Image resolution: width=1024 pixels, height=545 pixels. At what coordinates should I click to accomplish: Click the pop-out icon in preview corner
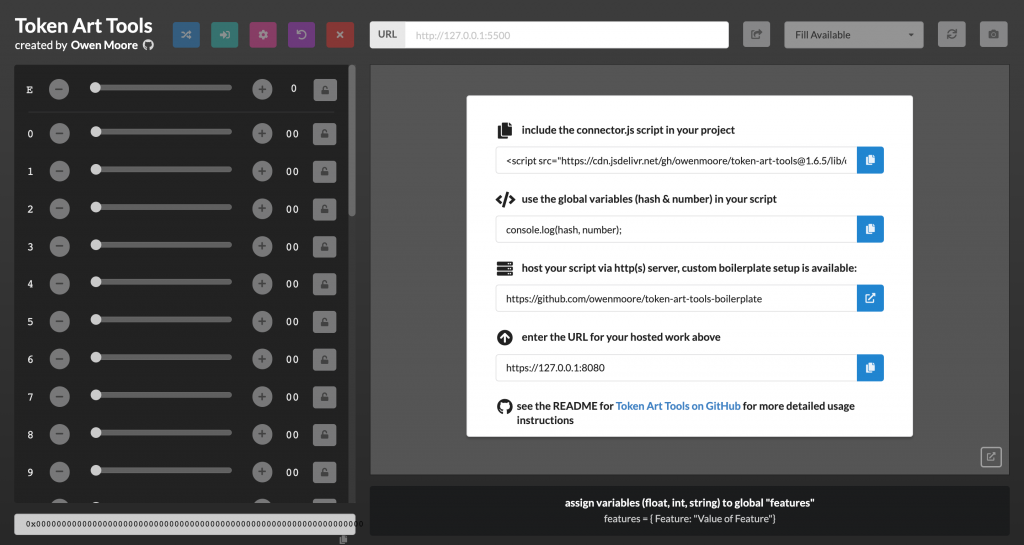tap(991, 457)
